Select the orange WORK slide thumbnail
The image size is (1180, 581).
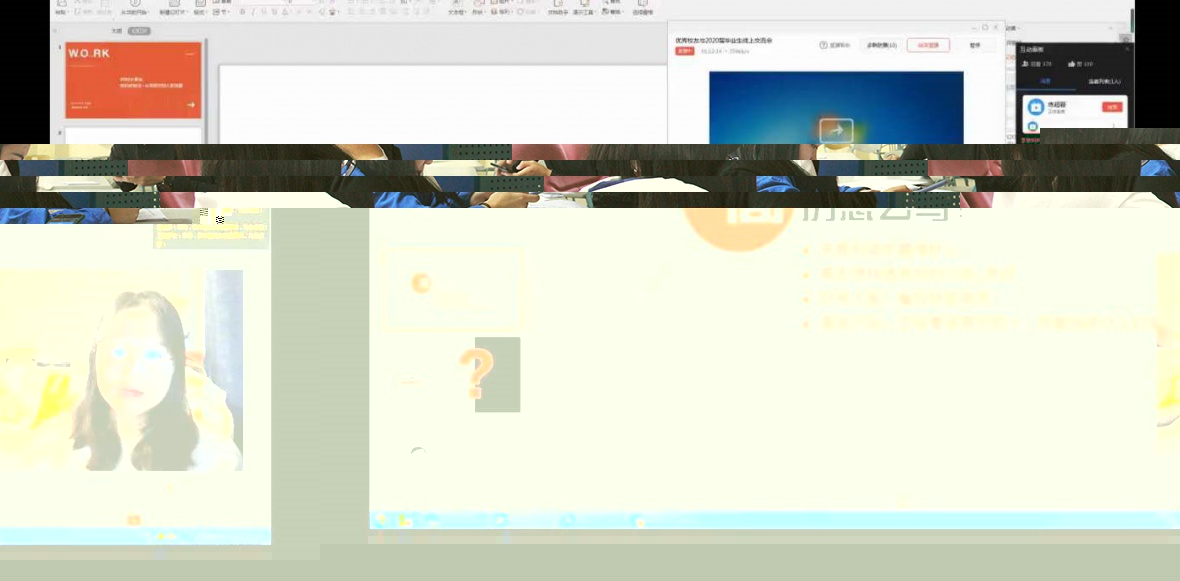(x=133, y=80)
